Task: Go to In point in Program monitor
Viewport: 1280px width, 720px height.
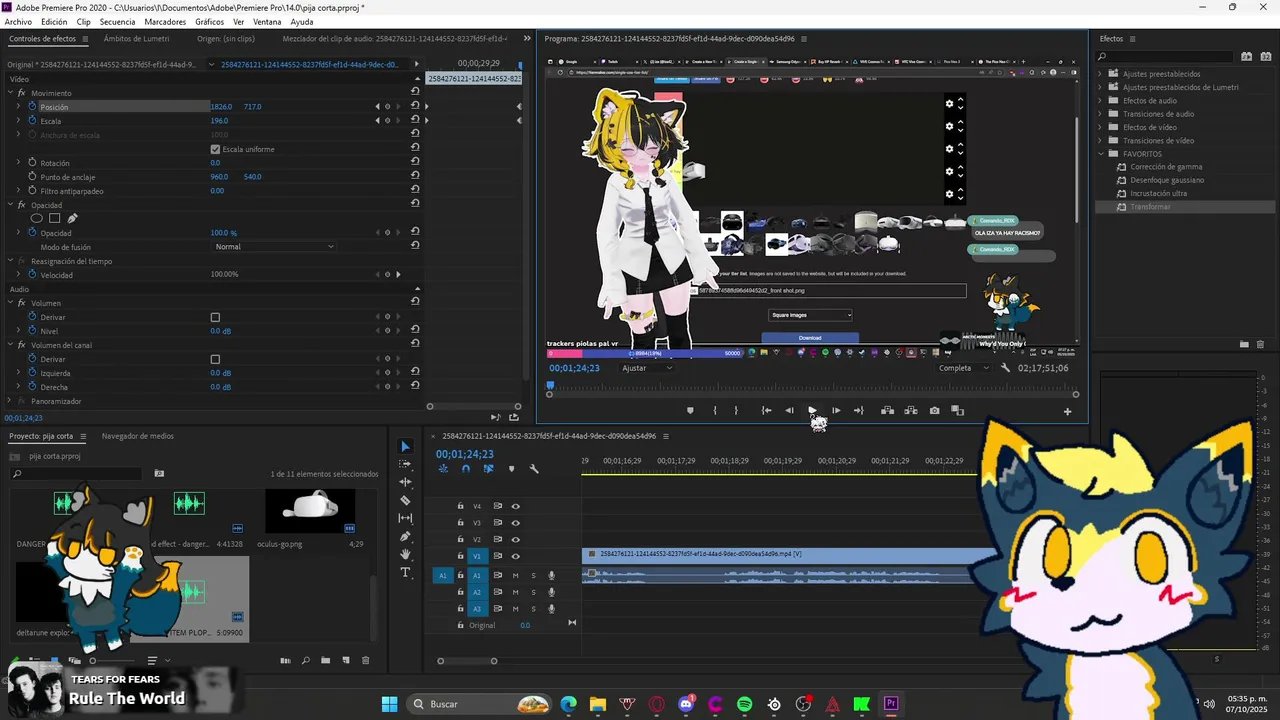Action: coord(766,410)
